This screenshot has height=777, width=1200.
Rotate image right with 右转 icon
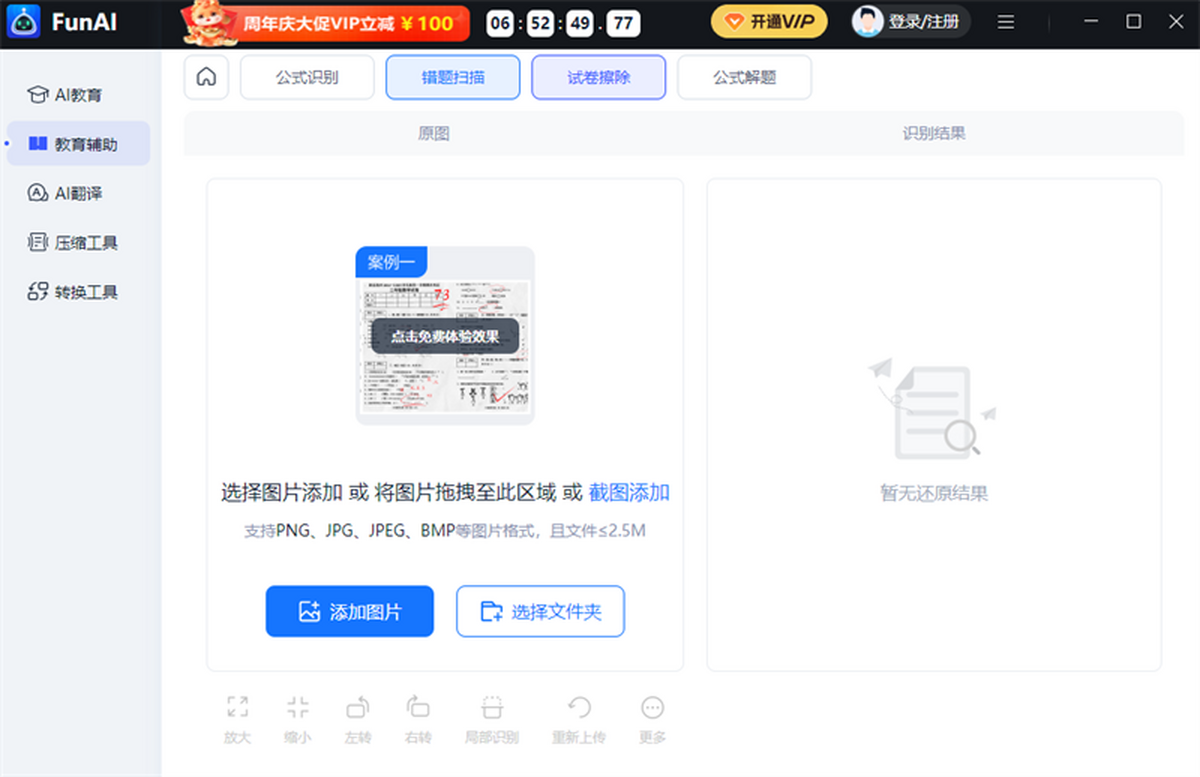click(x=418, y=708)
